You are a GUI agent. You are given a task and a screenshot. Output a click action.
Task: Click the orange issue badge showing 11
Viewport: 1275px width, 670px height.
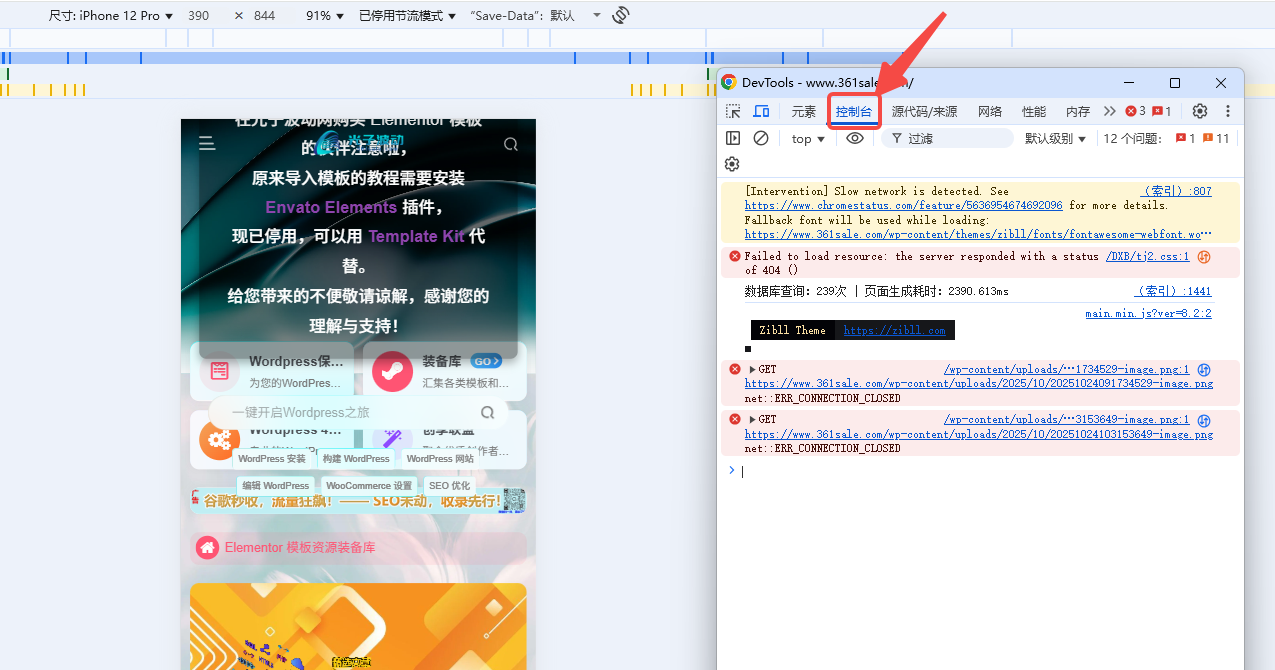pyautogui.click(x=1216, y=139)
